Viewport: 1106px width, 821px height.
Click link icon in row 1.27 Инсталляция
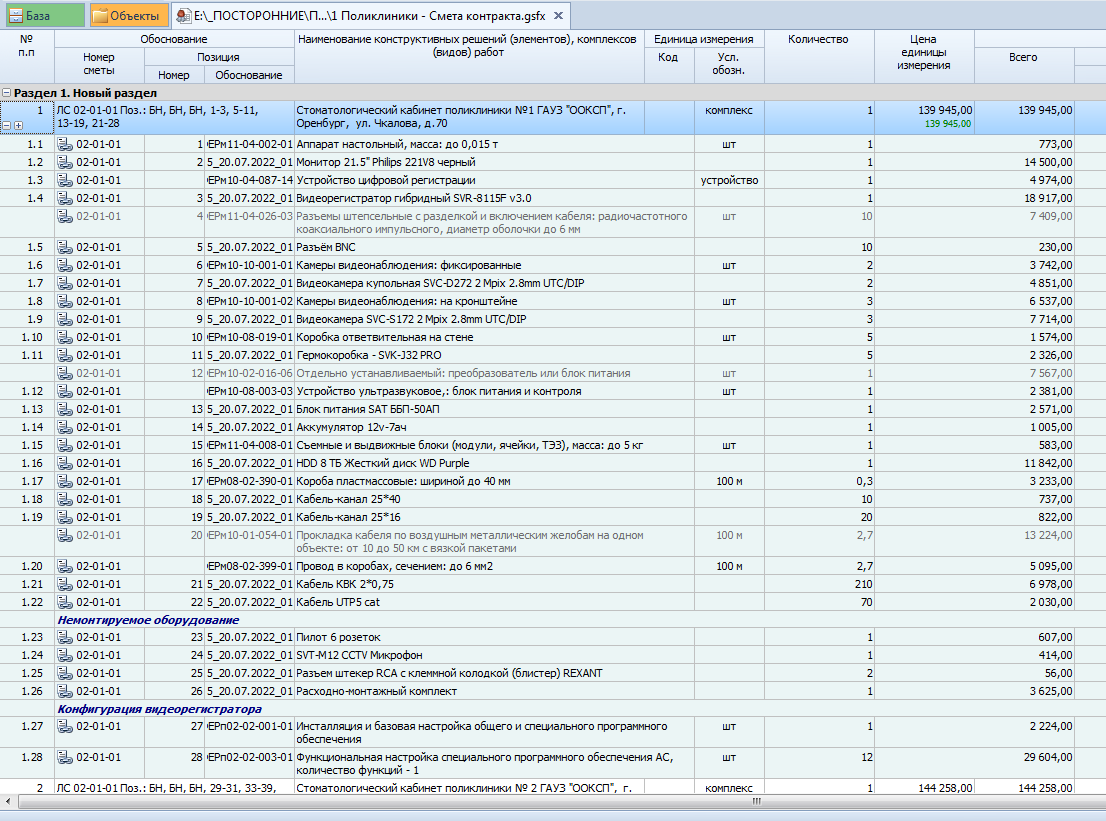(66, 726)
